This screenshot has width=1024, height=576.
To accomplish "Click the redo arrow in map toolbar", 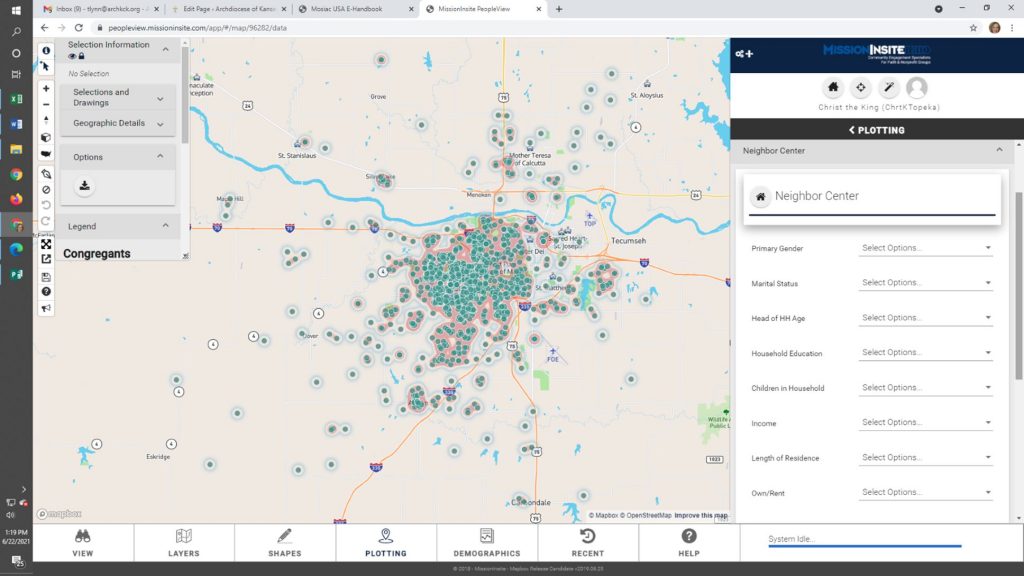I will click(x=46, y=221).
